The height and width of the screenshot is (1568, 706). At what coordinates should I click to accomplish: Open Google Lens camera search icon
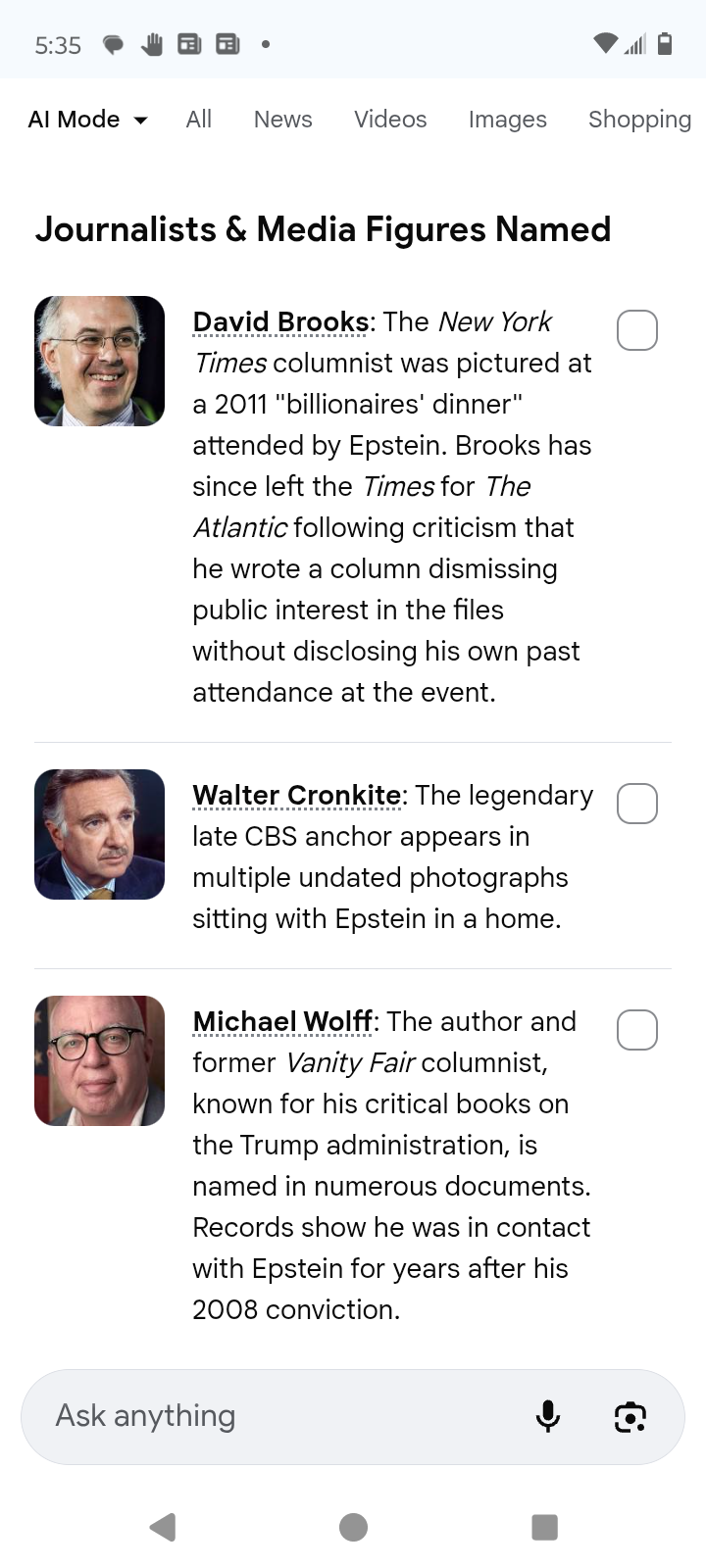(x=630, y=1416)
